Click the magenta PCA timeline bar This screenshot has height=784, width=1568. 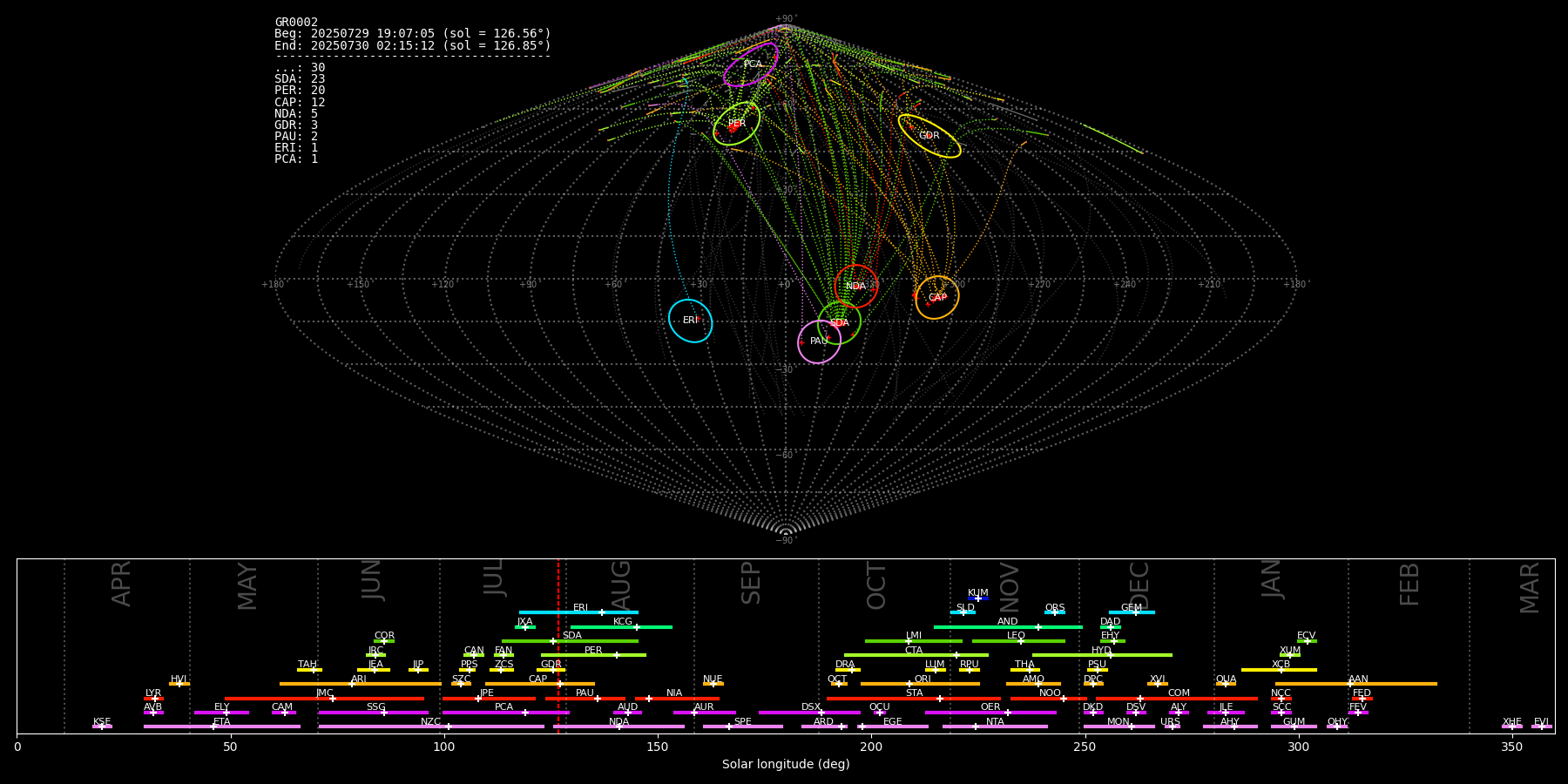pyautogui.click(x=505, y=713)
